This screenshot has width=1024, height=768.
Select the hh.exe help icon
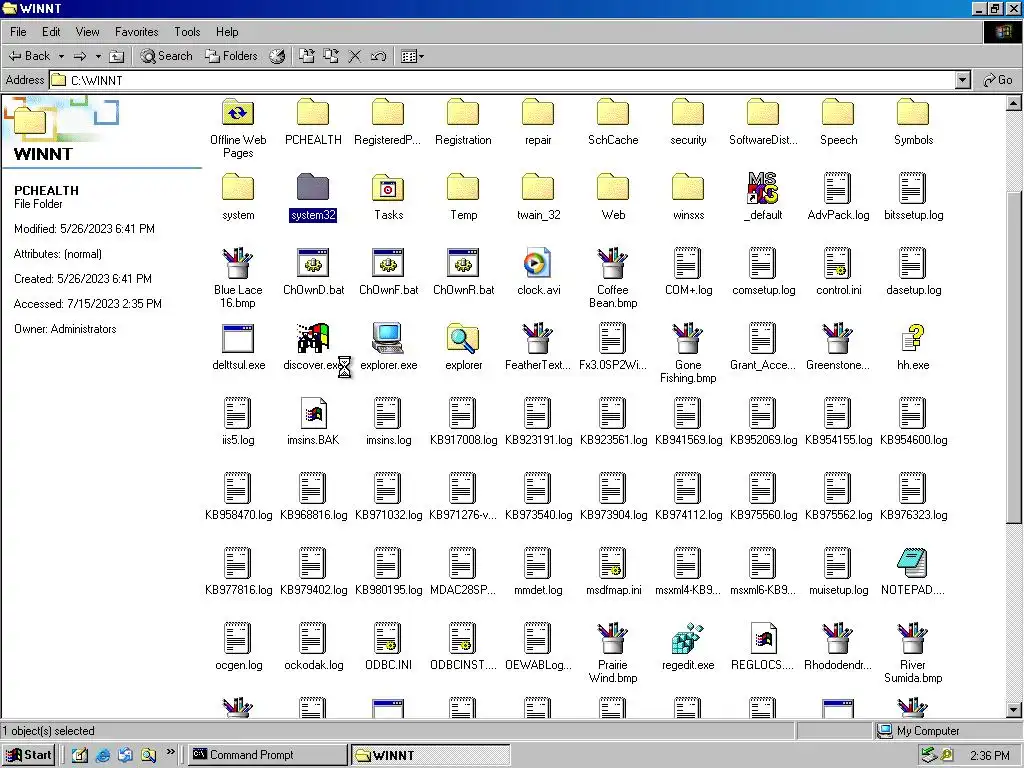913,338
